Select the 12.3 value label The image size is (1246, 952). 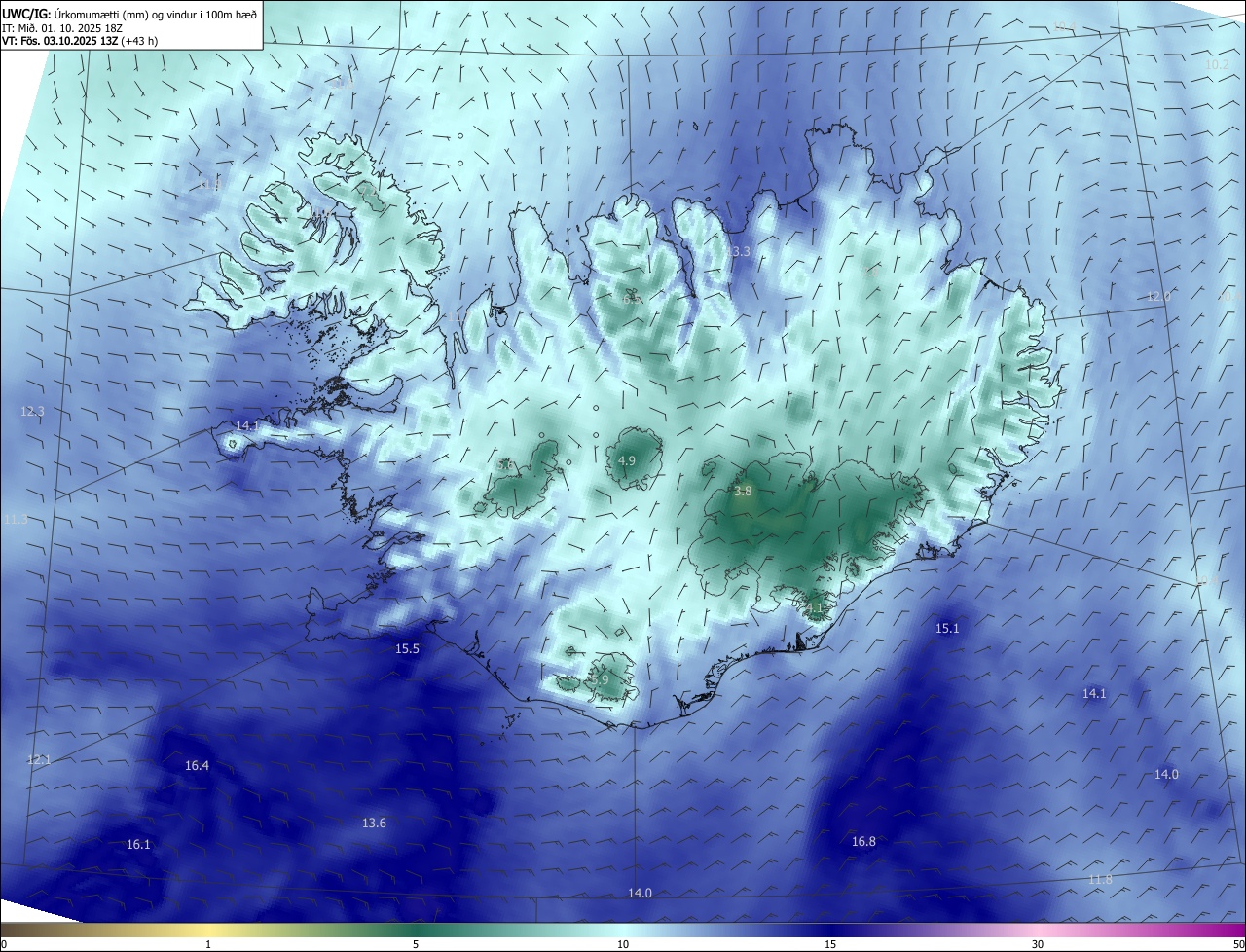click(32, 412)
